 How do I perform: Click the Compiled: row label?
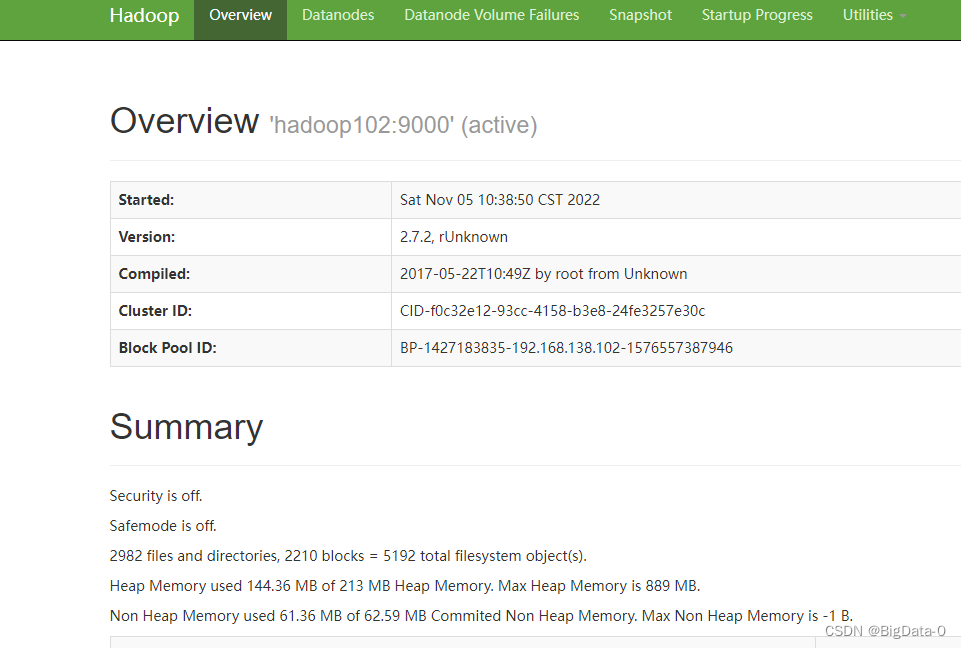(154, 274)
